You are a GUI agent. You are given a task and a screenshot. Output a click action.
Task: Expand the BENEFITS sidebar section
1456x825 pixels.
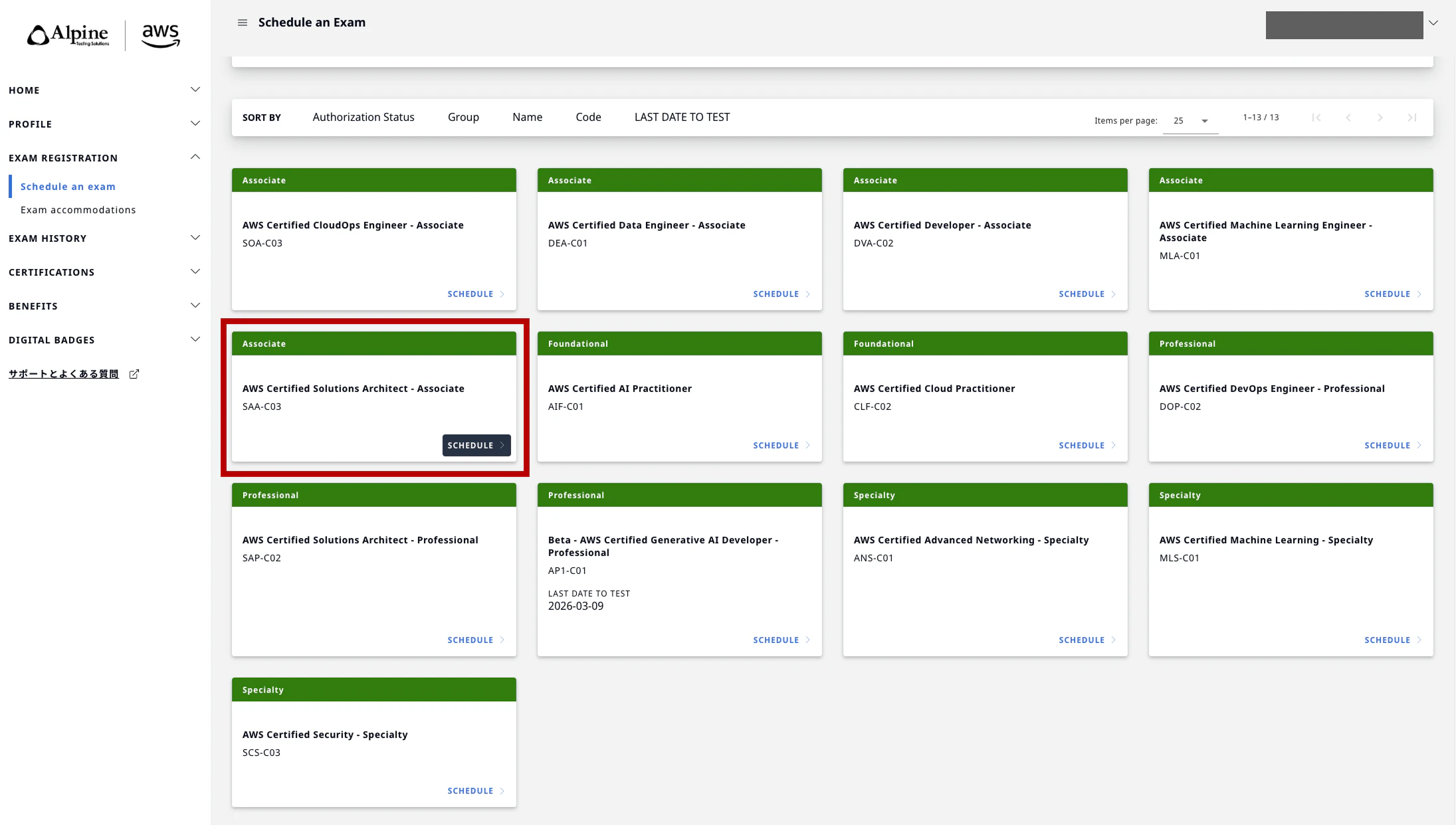click(x=104, y=306)
